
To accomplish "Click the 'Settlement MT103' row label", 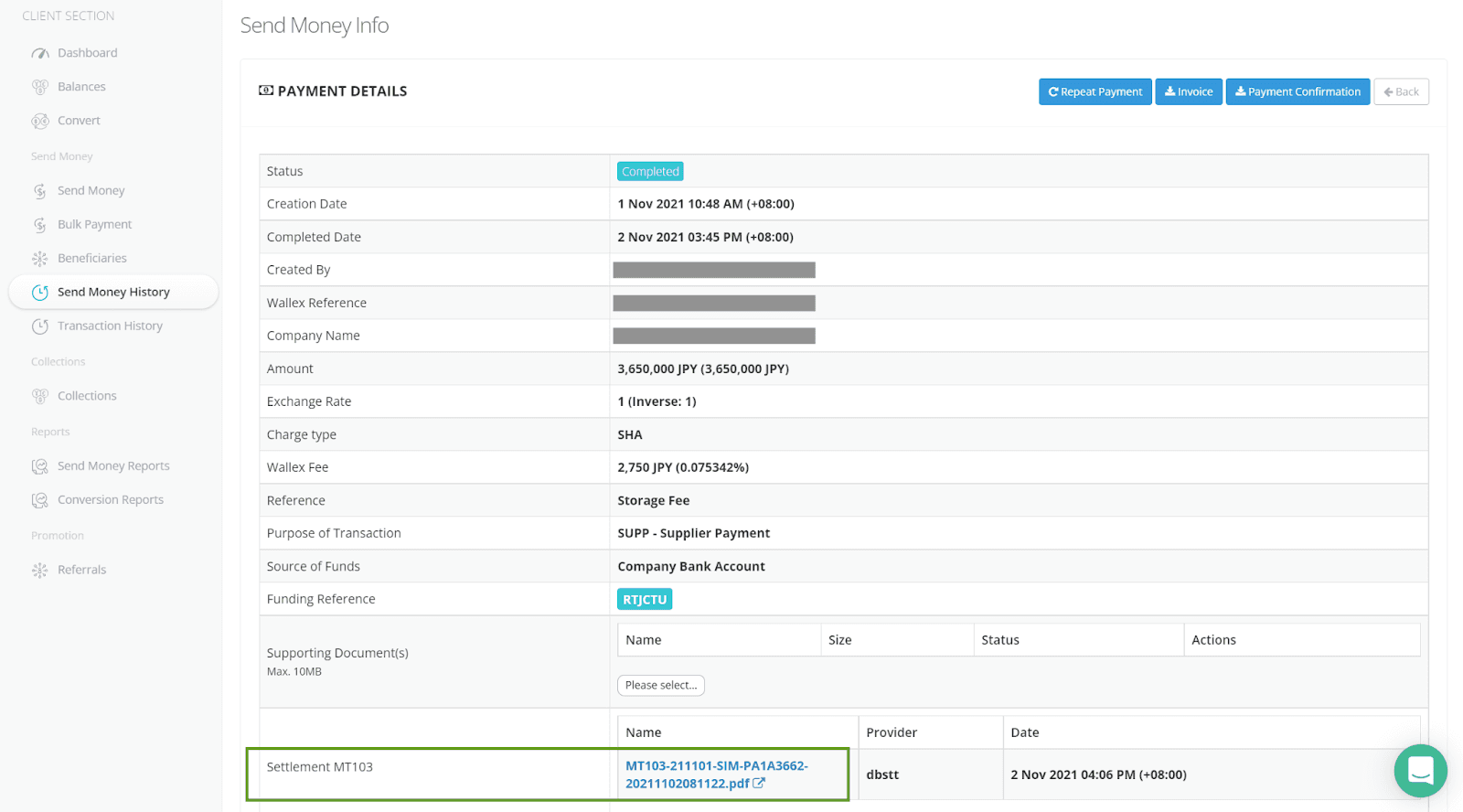I will point(320,767).
